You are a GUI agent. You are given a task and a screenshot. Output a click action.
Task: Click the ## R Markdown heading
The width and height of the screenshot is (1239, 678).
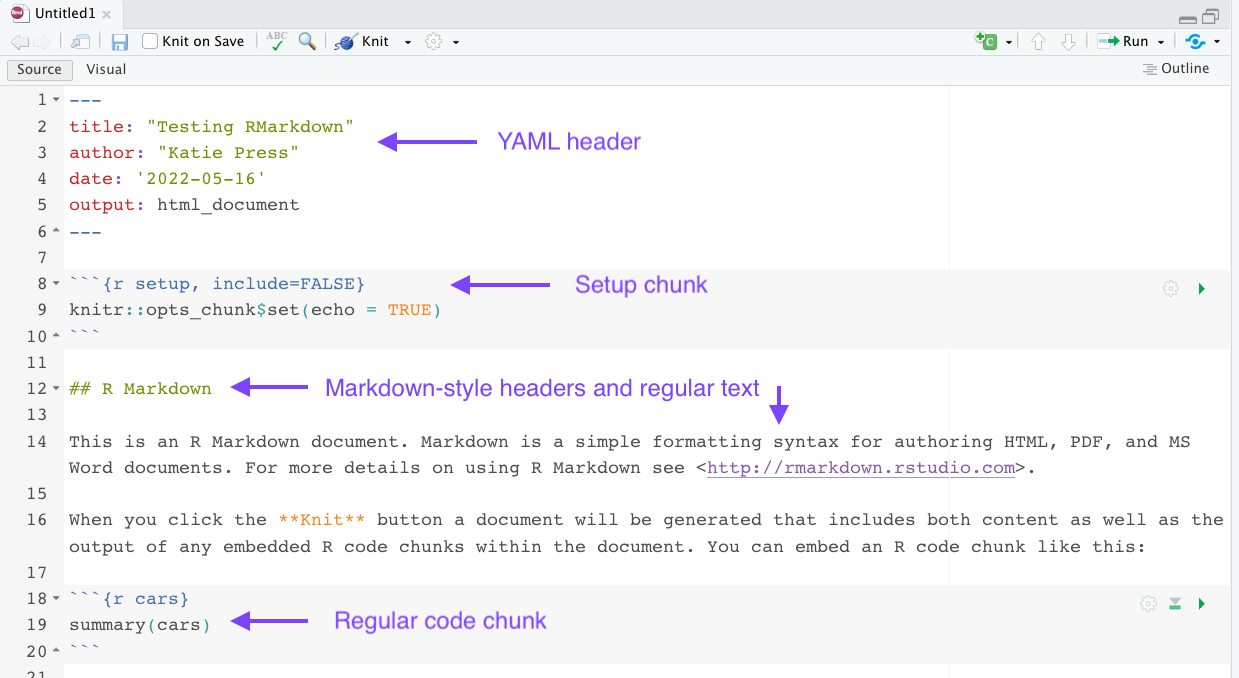(x=140, y=389)
